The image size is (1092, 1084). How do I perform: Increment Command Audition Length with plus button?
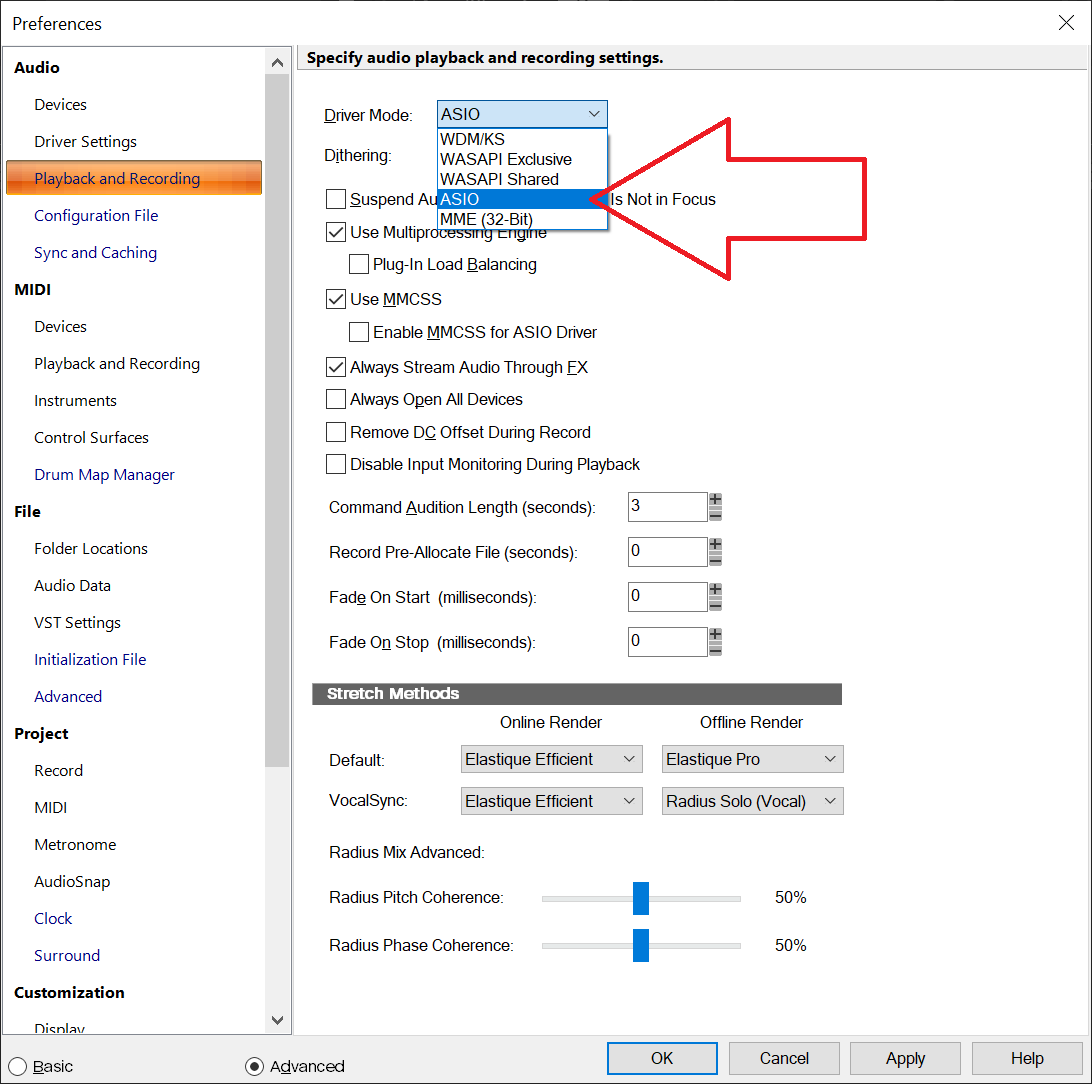715,500
